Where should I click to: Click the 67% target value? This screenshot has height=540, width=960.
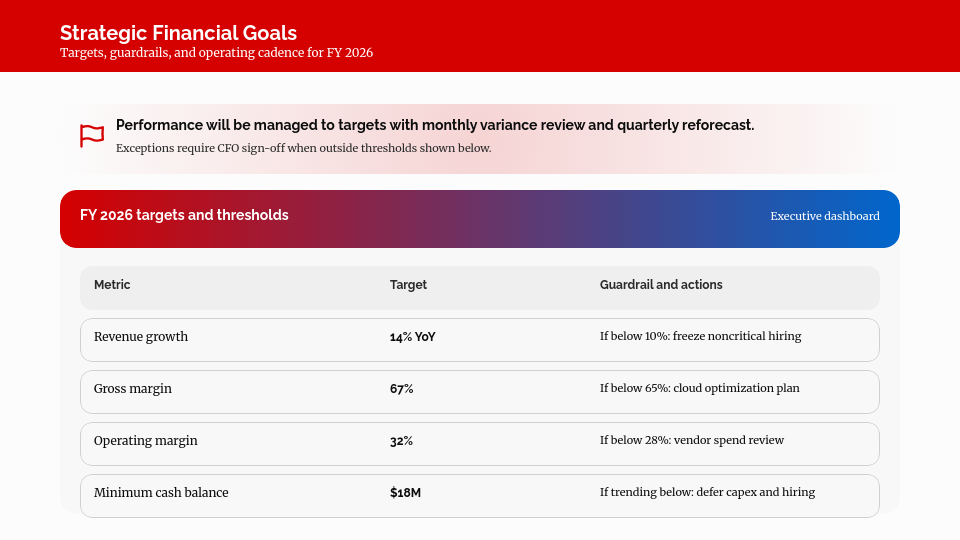click(x=401, y=389)
